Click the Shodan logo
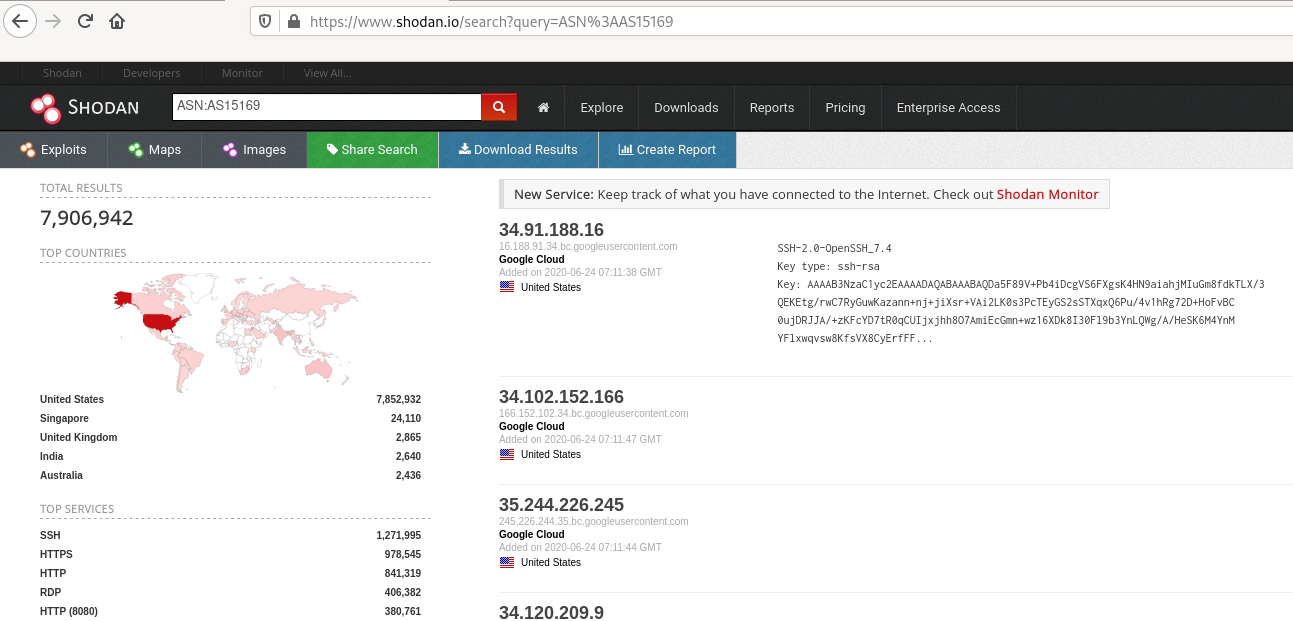The image size is (1293, 621). point(85,107)
